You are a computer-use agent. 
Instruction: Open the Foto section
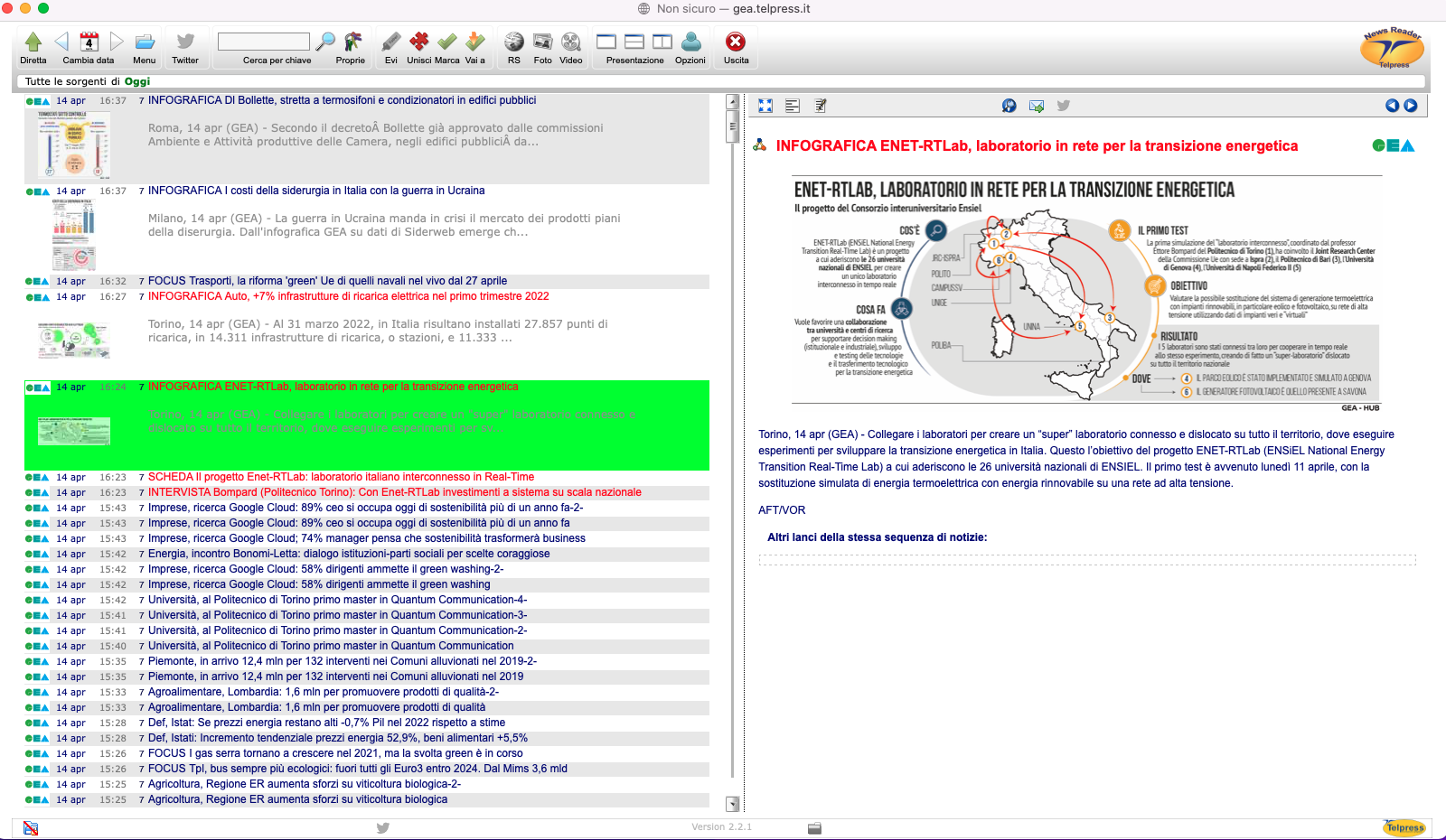542,42
